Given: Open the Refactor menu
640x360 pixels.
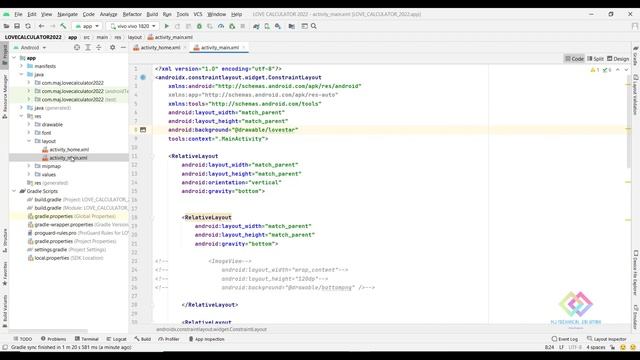Looking at the screenshot, I should point(132,14).
